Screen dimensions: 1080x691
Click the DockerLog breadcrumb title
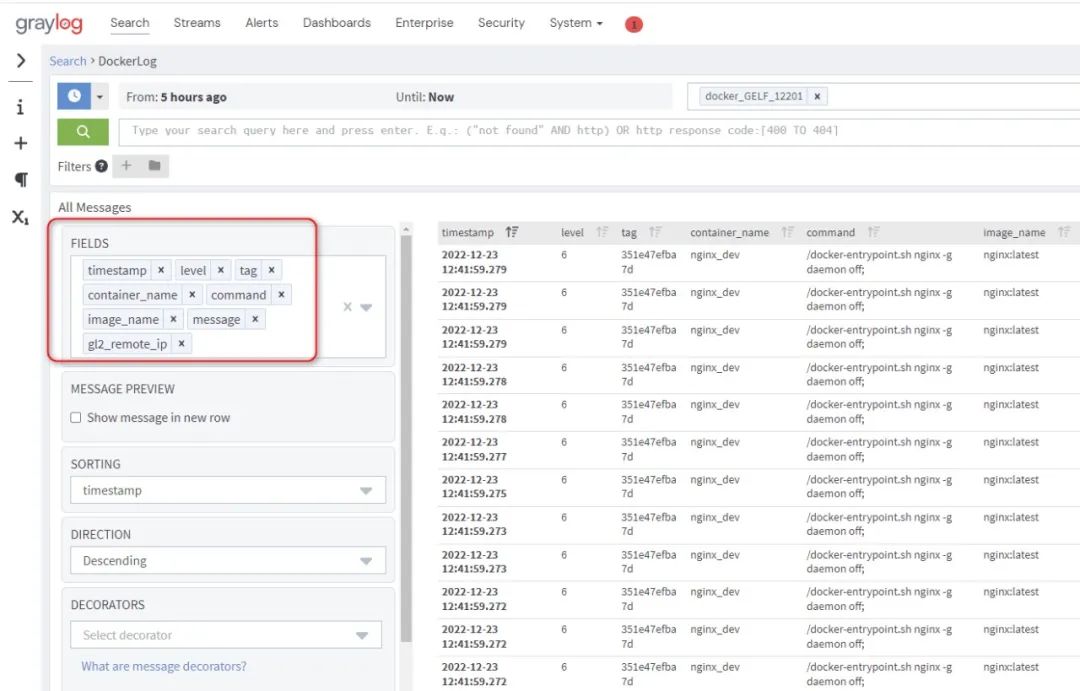pyautogui.click(x=127, y=61)
